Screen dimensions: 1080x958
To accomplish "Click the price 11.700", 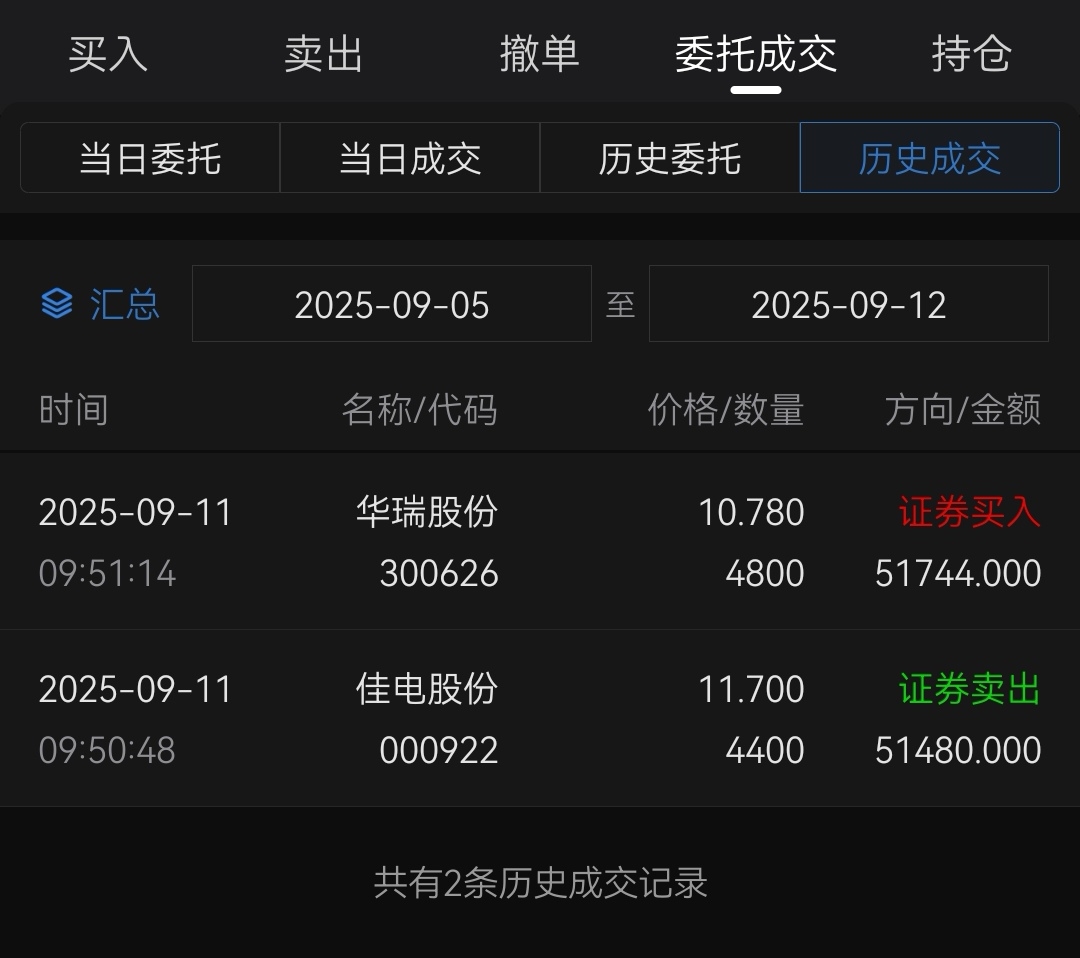I will (751, 689).
